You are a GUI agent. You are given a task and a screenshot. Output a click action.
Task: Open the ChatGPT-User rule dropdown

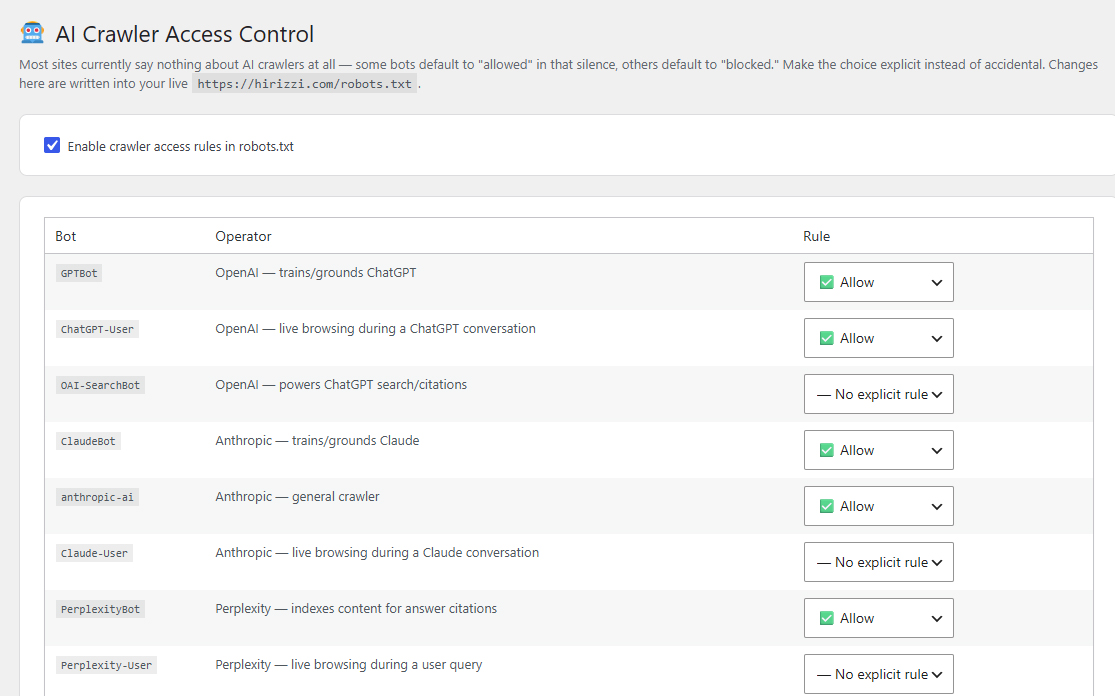(x=878, y=338)
